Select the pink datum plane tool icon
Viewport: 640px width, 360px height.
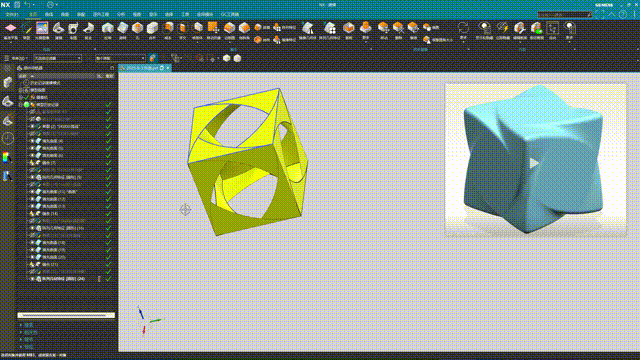click(x=11, y=28)
